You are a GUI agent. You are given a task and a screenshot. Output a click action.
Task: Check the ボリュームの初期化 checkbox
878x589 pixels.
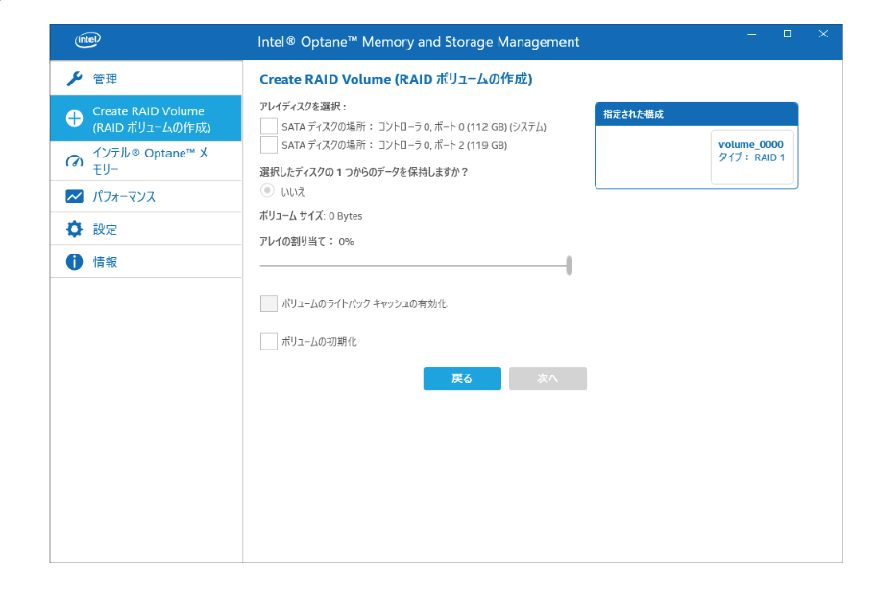(269, 341)
